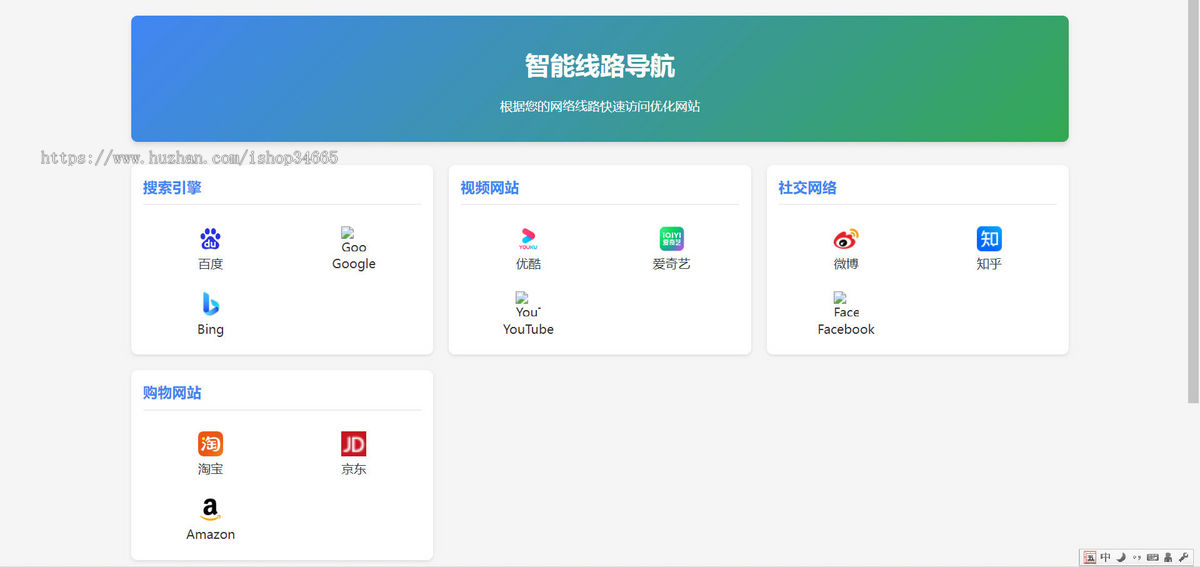Click the 视频网站 heading
Image resolution: width=1200 pixels, height=567 pixels.
[x=490, y=187]
